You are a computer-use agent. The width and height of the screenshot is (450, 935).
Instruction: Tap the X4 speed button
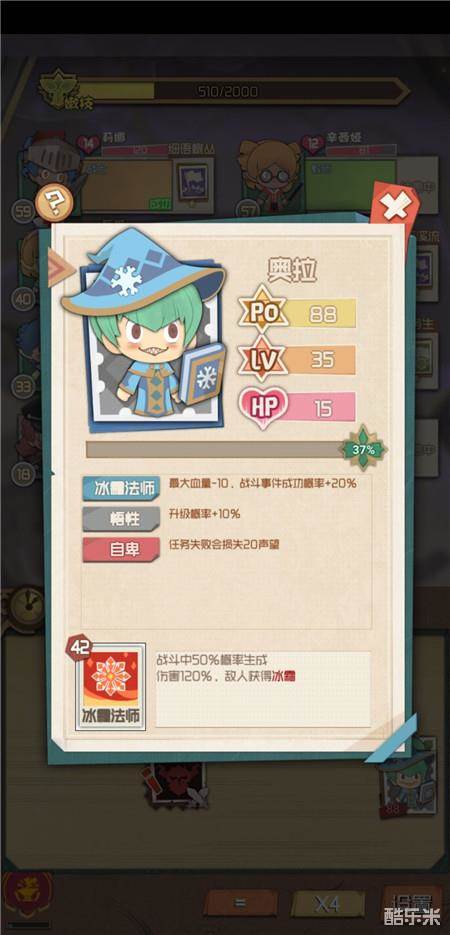pyautogui.click(x=327, y=904)
